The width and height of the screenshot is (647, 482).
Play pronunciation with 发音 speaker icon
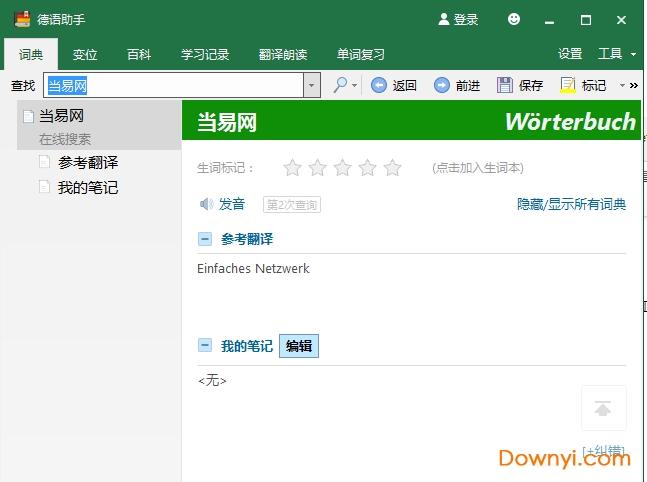[206, 204]
